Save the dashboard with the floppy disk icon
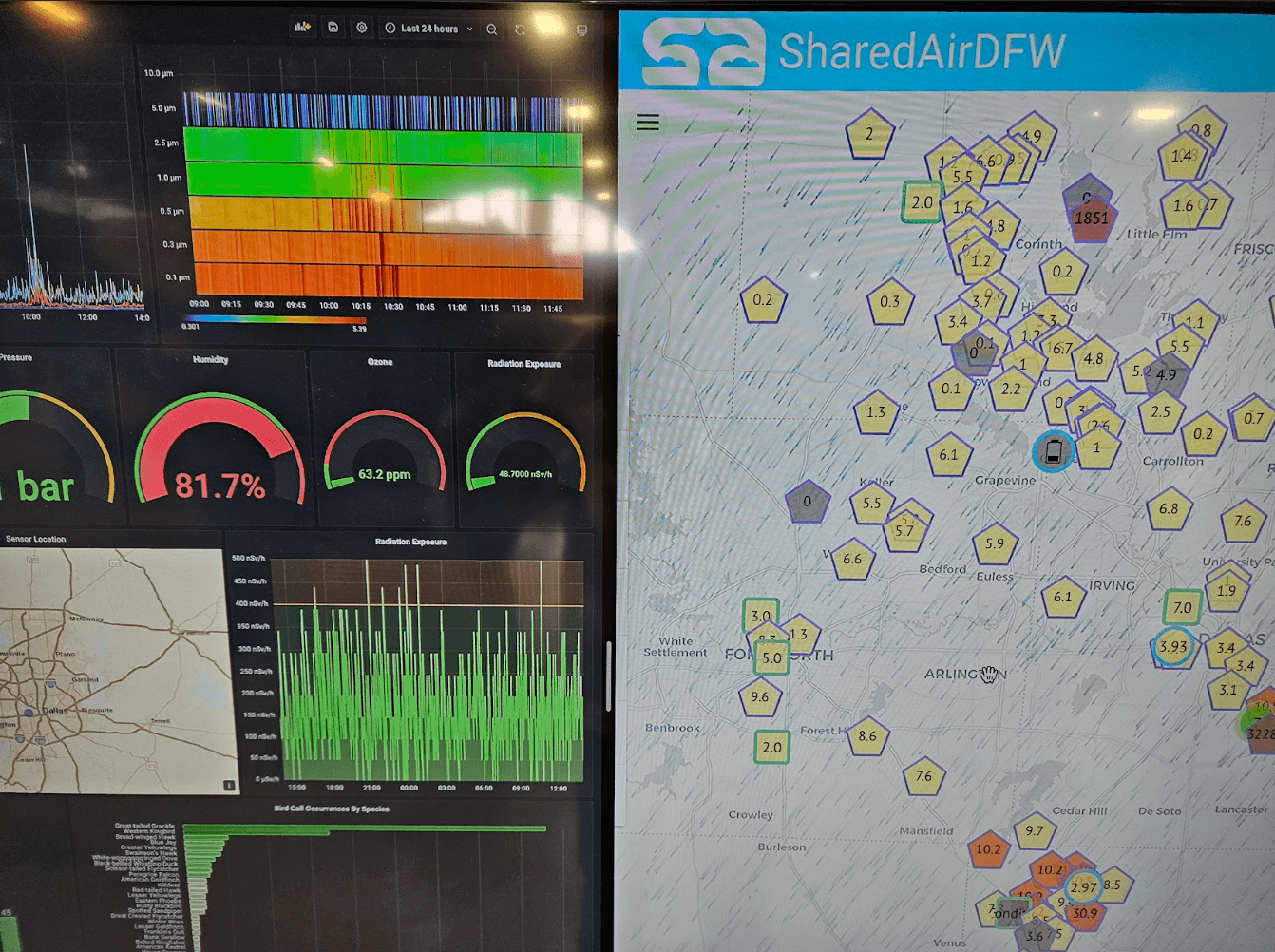Screen dimensions: 1275x952 click(333, 28)
